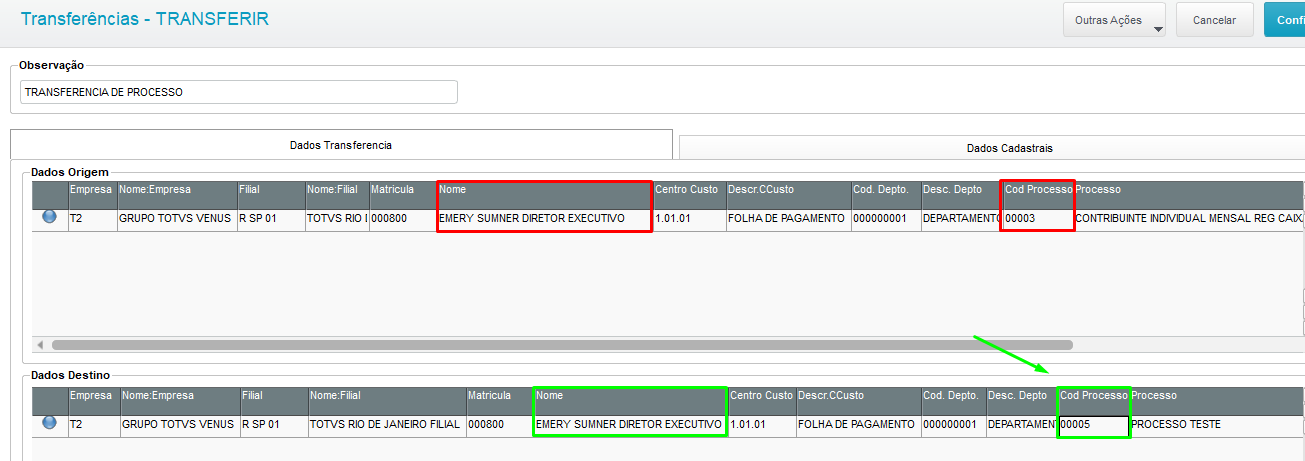Switch to the Dados Cadastrais tab
Viewport: 1305px width, 461px height.
[x=992, y=147]
